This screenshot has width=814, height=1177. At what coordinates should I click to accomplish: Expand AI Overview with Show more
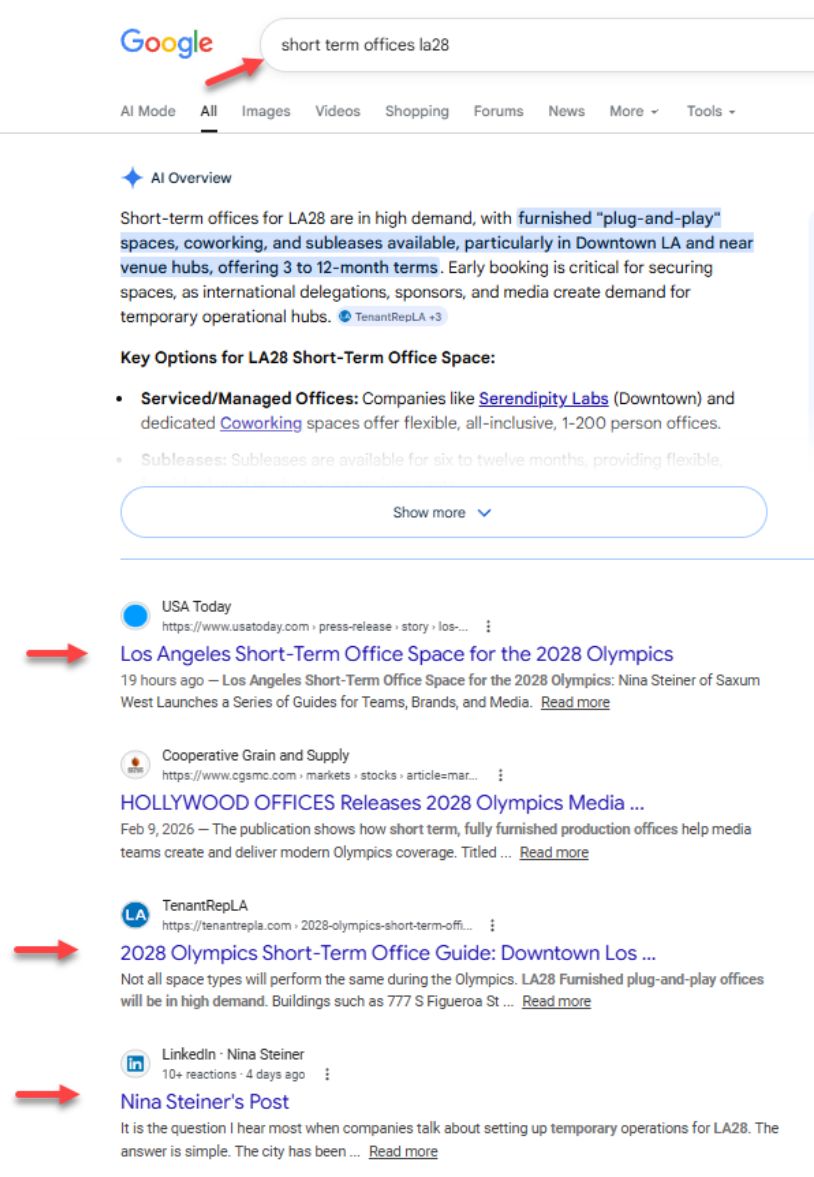pos(443,513)
